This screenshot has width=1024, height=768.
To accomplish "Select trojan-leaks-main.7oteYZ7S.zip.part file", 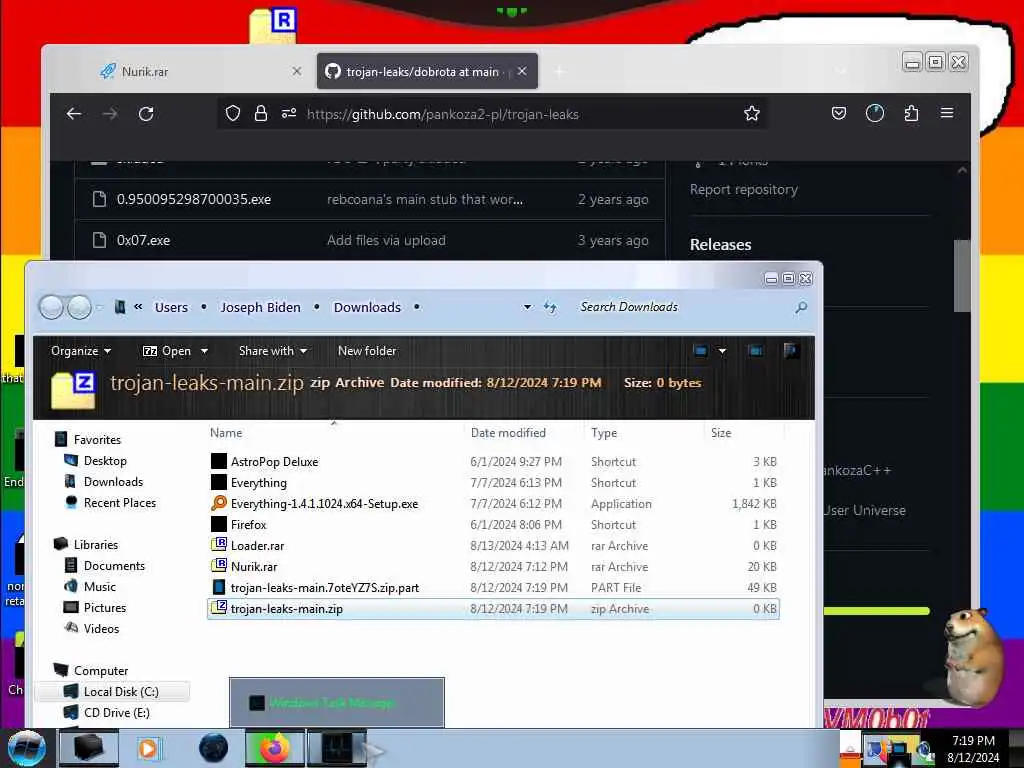I will [493, 587].
